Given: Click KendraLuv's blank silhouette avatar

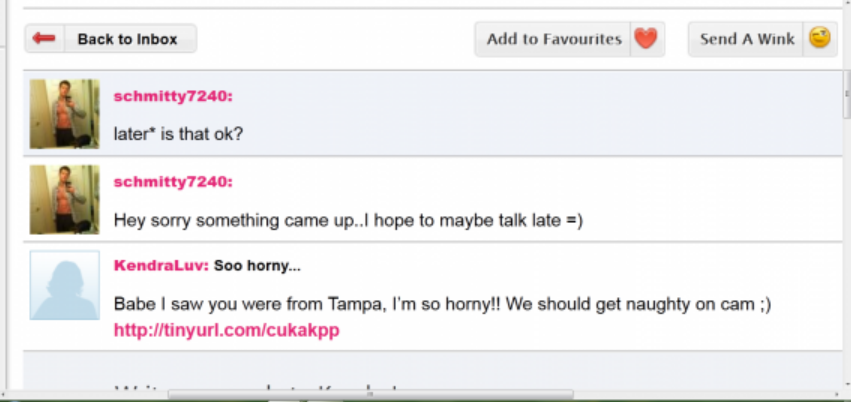Looking at the screenshot, I should click(65, 285).
